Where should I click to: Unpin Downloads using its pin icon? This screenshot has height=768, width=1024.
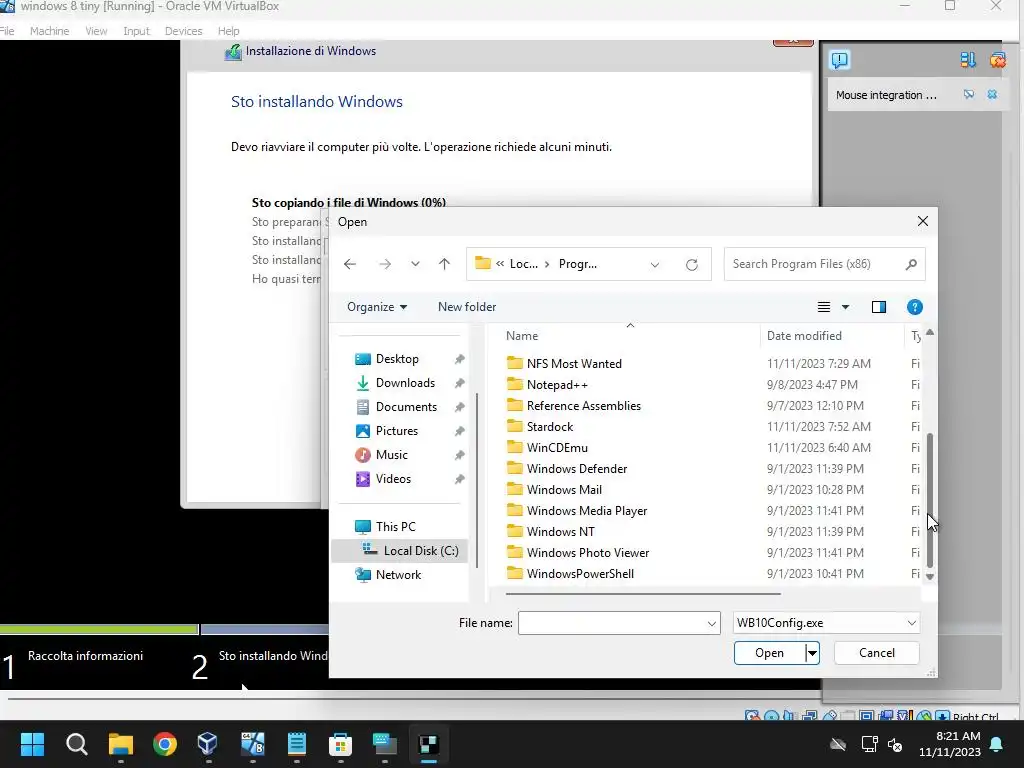[x=460, y=383]
